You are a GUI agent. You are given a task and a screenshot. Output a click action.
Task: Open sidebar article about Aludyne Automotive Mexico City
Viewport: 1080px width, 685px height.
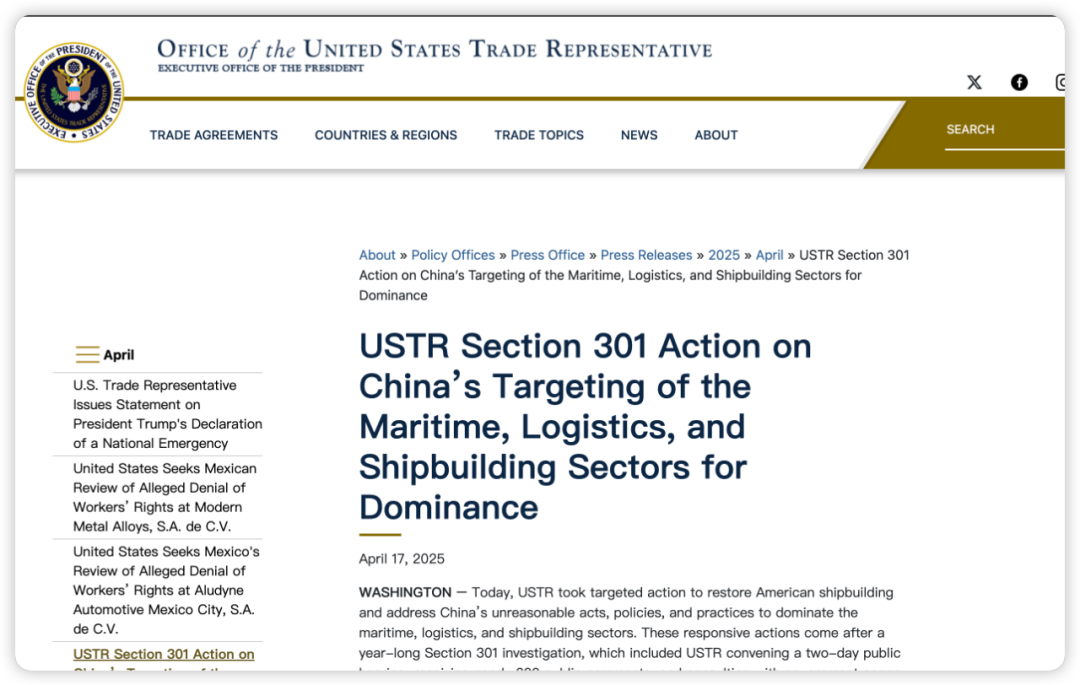[166, 590]
